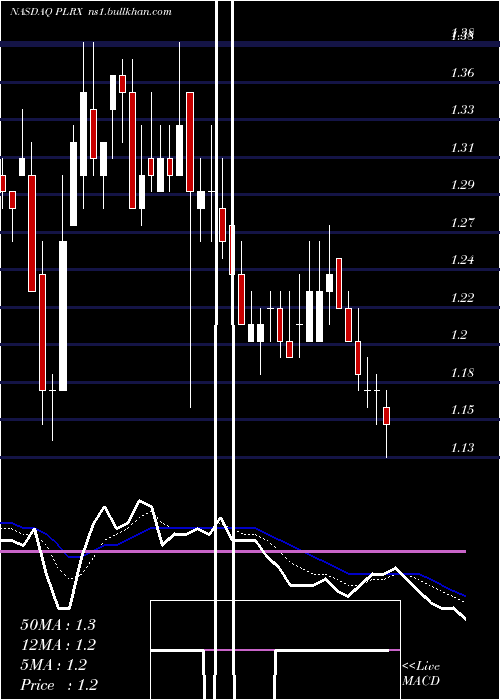Click the 5MA : 1.2 readout

[53, 665]
